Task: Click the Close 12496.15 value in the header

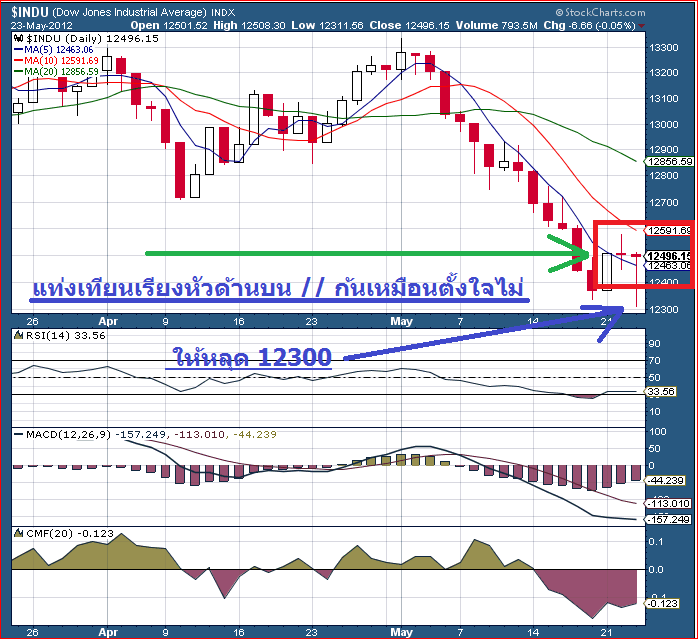Action: pyautogui.click(x=410, y=25)
